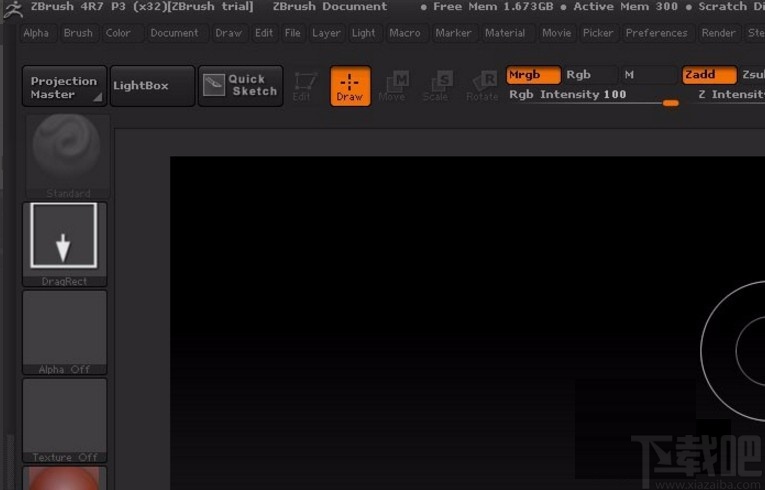Open the Standard brush thumbnail
The width and height of the screenshot is (765, 490).
pyautogui.click(x=67, y=156)
